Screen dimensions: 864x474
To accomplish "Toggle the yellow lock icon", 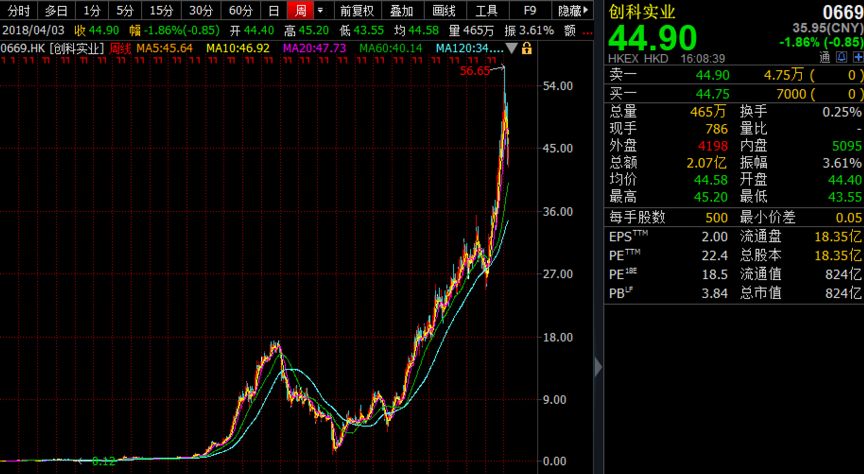I will point(527,49).
